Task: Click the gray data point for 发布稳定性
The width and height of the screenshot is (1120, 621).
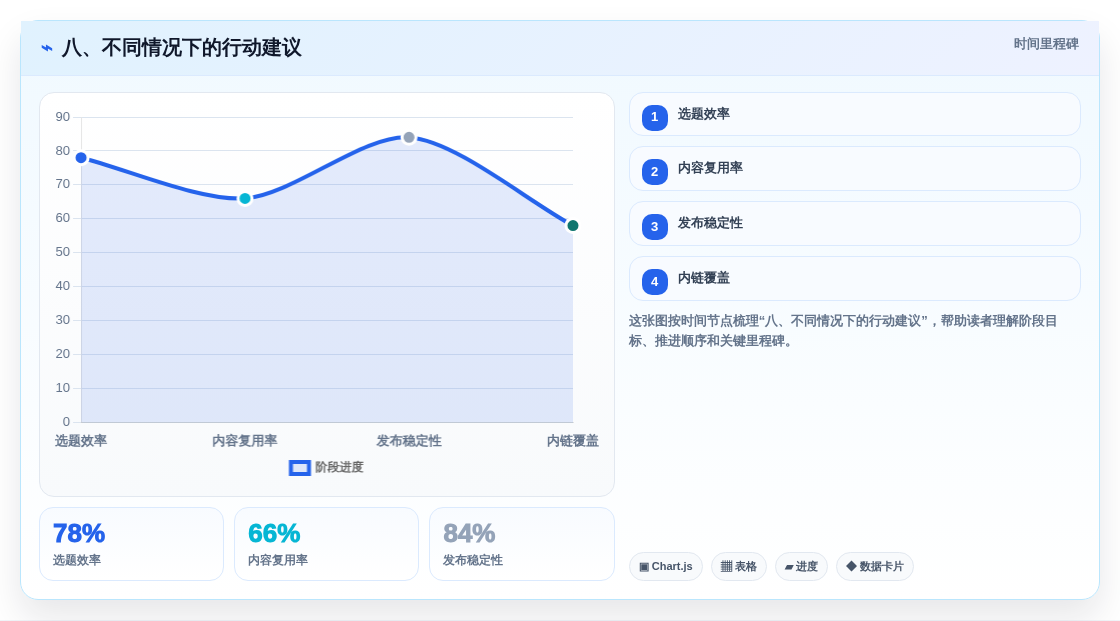Action: coord(409,137)
